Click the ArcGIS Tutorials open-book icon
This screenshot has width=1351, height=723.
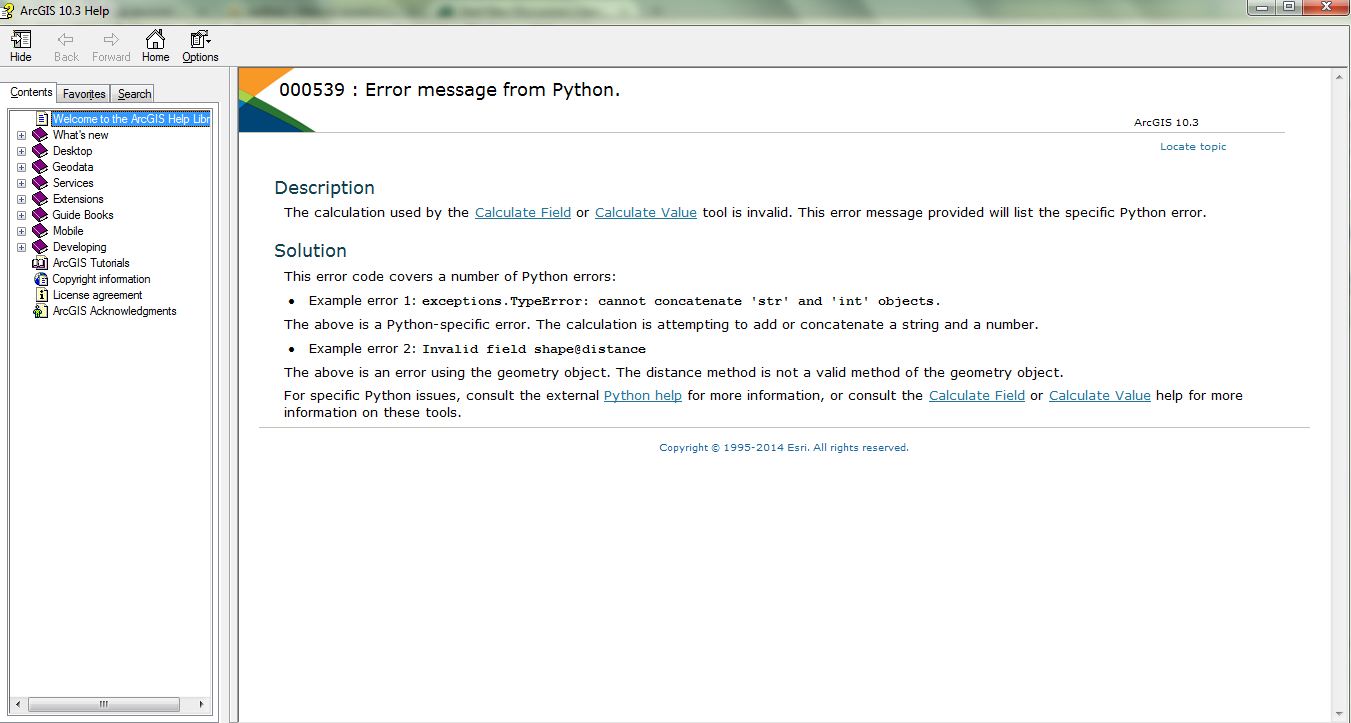tap(40, 263)
